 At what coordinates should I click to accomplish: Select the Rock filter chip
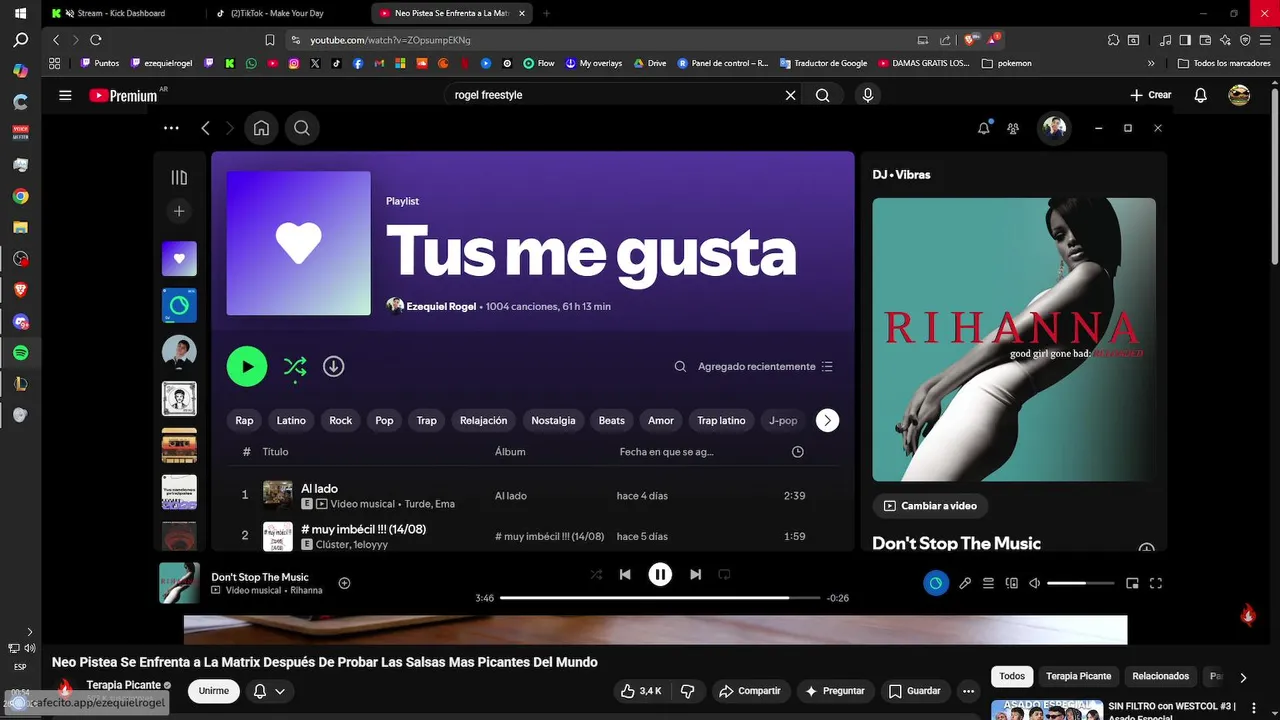(341, 420)
